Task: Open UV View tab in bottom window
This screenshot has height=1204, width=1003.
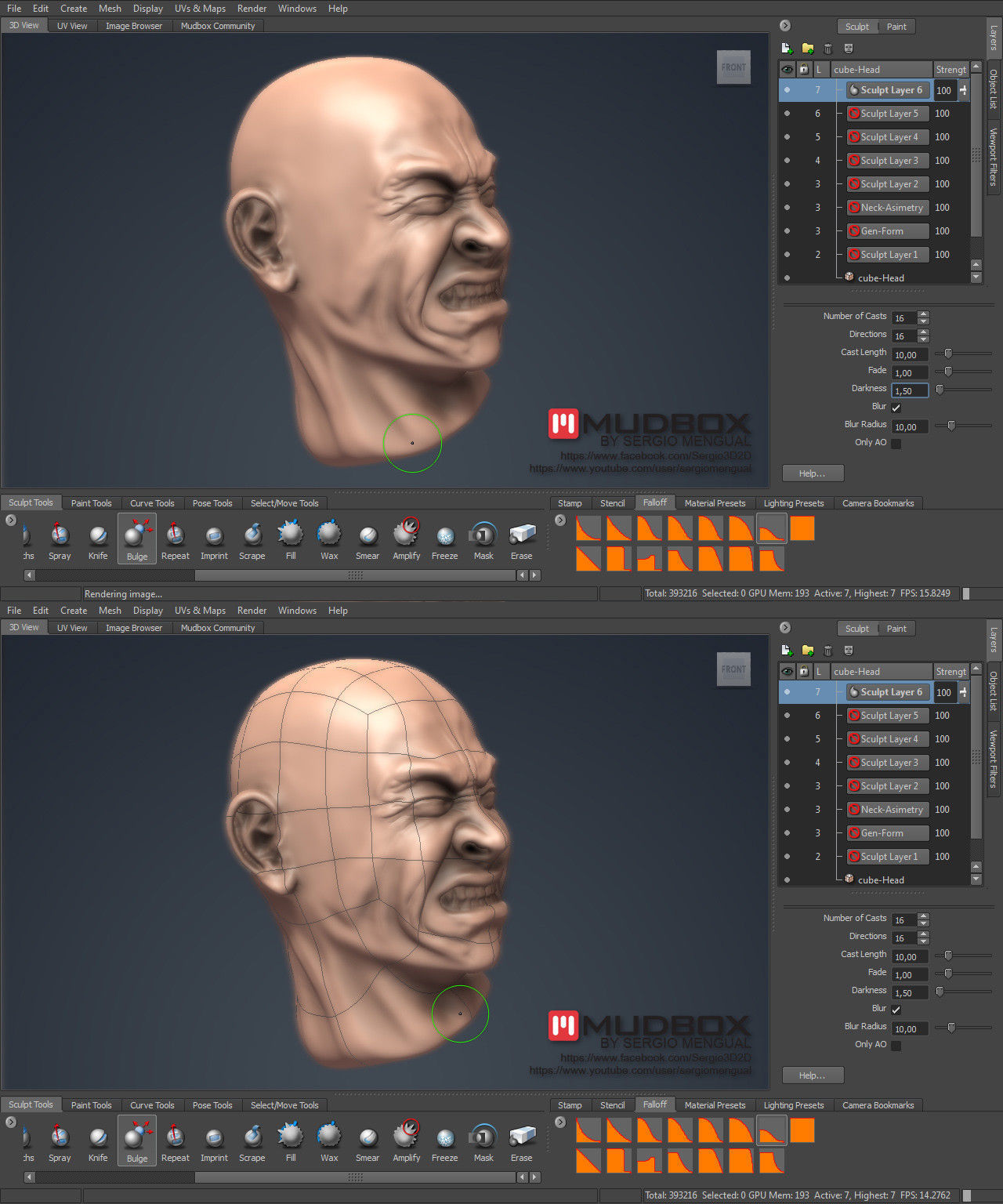Action: [72, 628]
